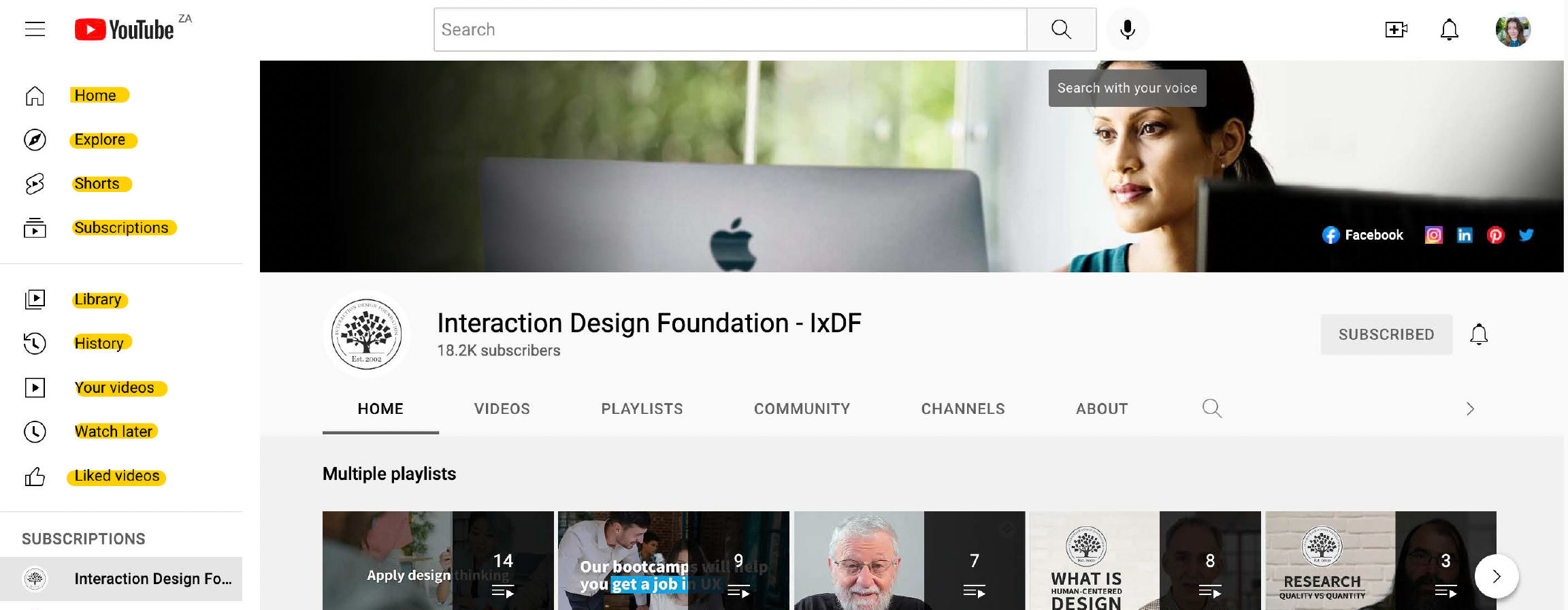Click into the Search input field

coord(730,29)
